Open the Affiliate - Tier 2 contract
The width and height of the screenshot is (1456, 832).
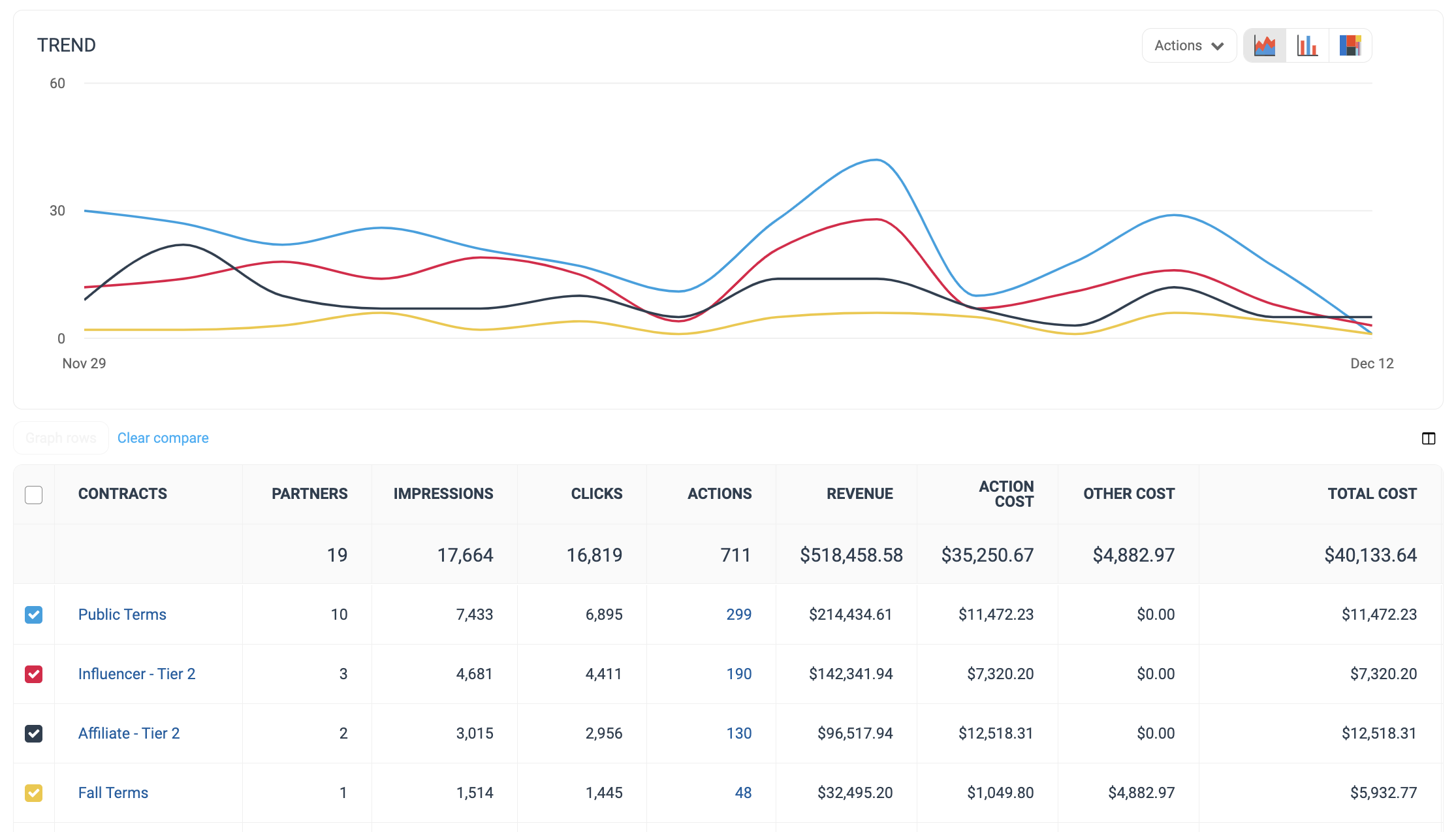[129, 733]
